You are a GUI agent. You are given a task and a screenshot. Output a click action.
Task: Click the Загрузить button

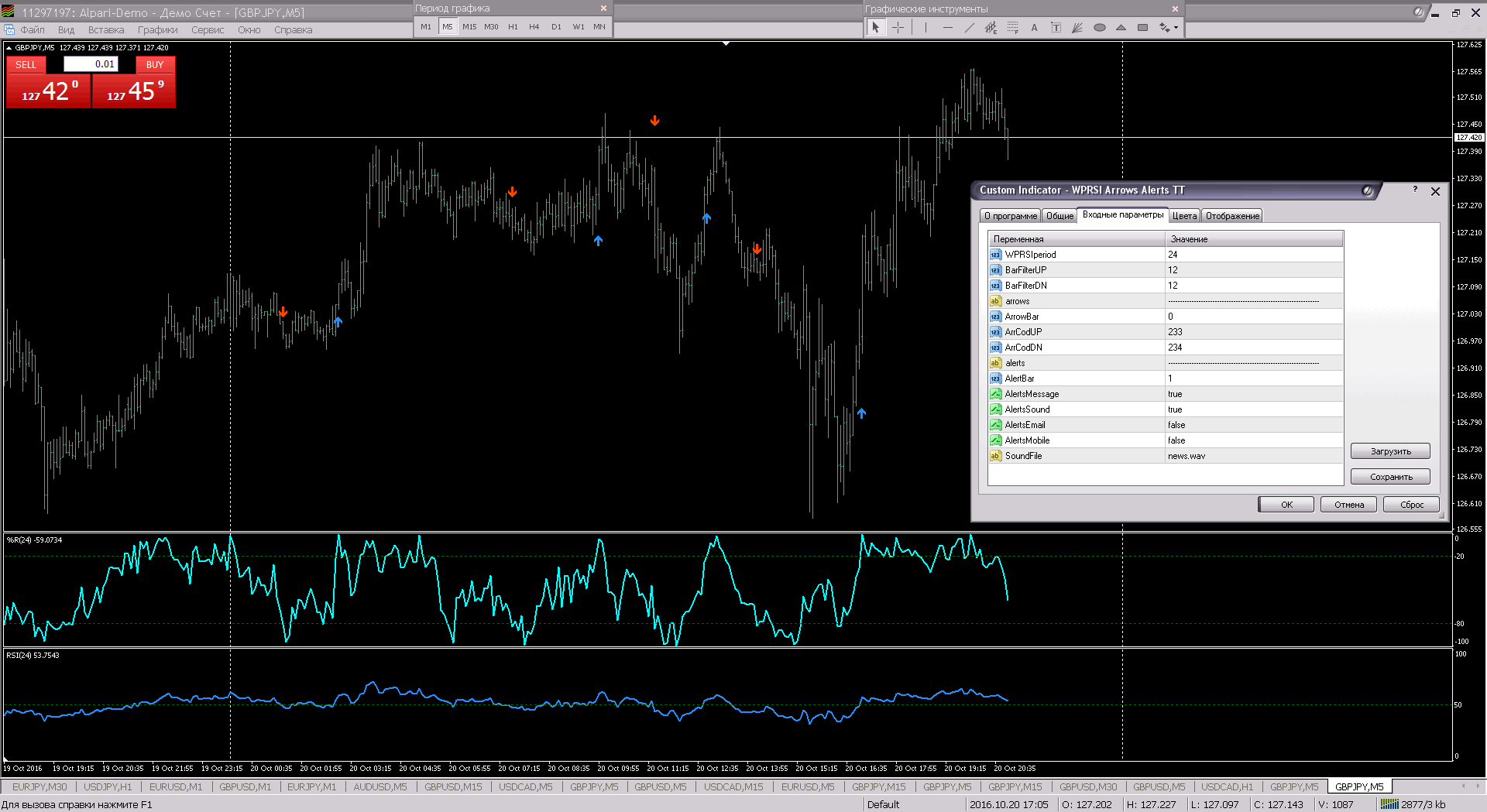(x=1390, y=451)
